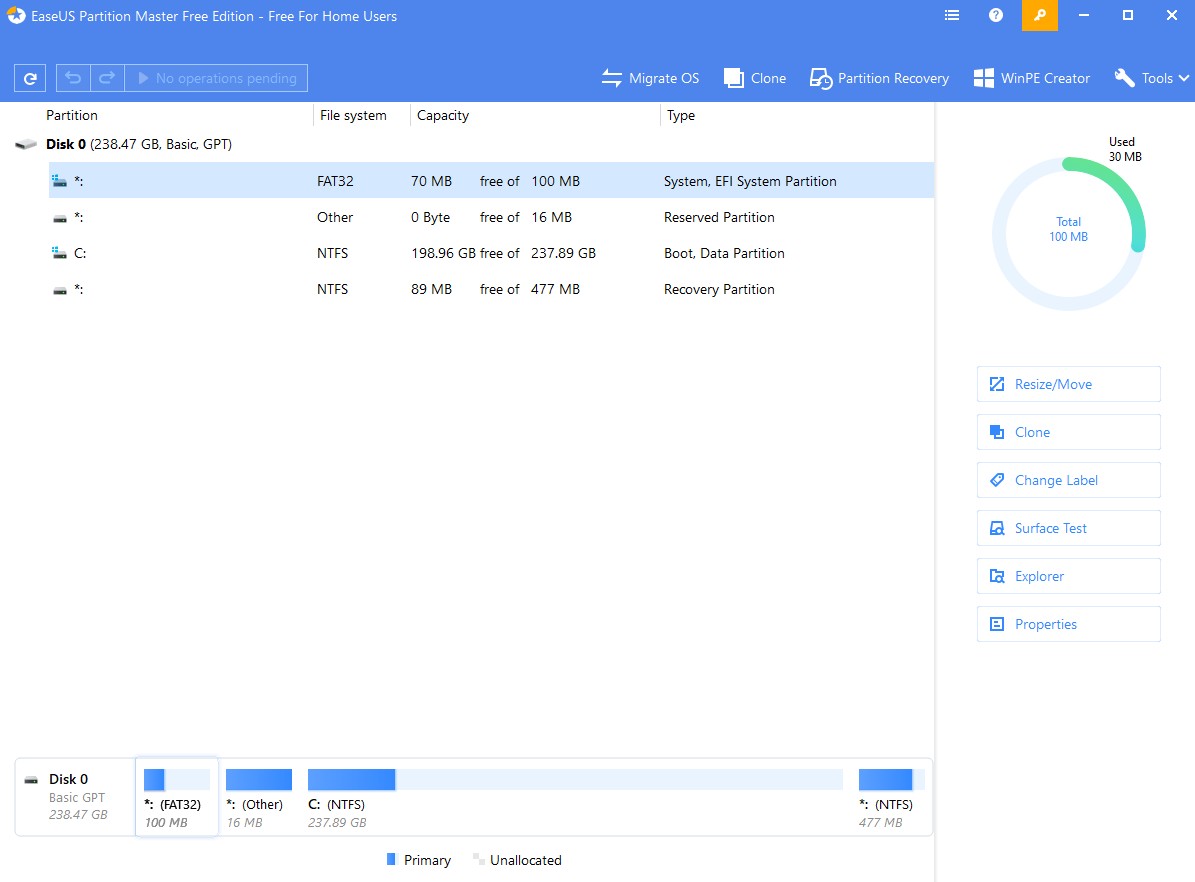Click the Surface Test button
The image size is (1195, 882).
click(1068, 528)
